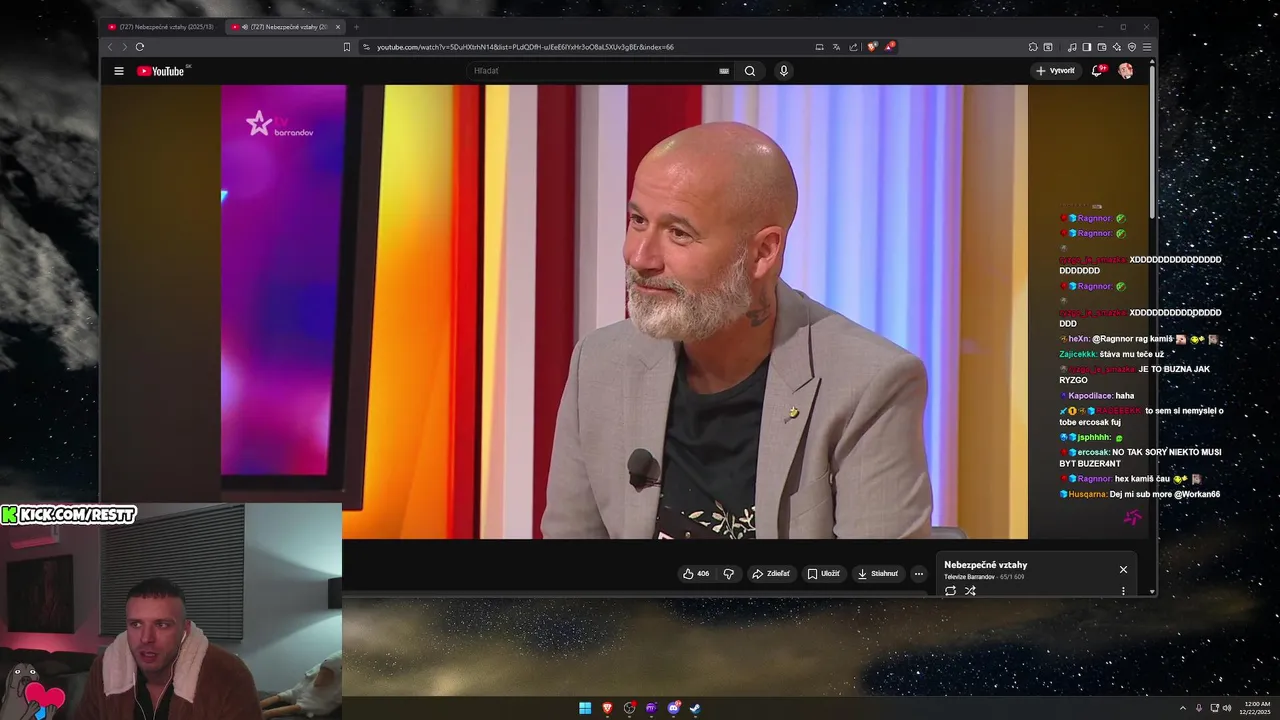The width and height of the screenshot is (1280, 720).
Task: Close the Nebezpečné vzťahy playlist panel
Action: click(1123, 569)
